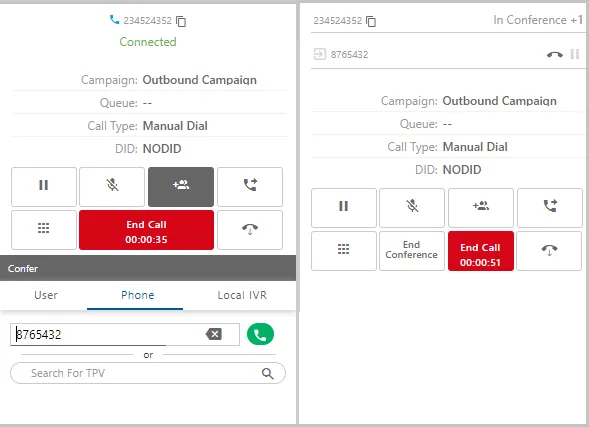Click the hang-up arrow icon in the left panel
Viewport: 589px width, 427px height.
(250, 230)
